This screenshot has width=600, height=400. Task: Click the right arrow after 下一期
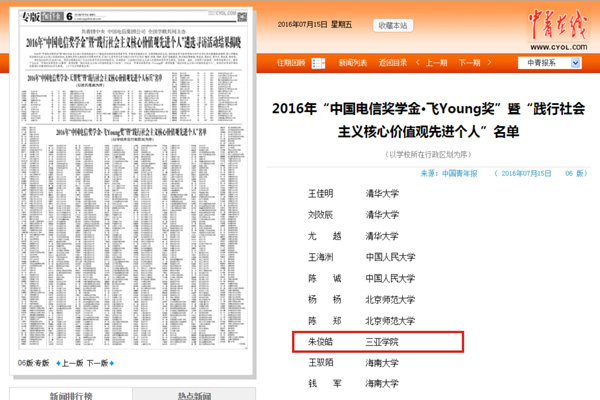[489, 62]
